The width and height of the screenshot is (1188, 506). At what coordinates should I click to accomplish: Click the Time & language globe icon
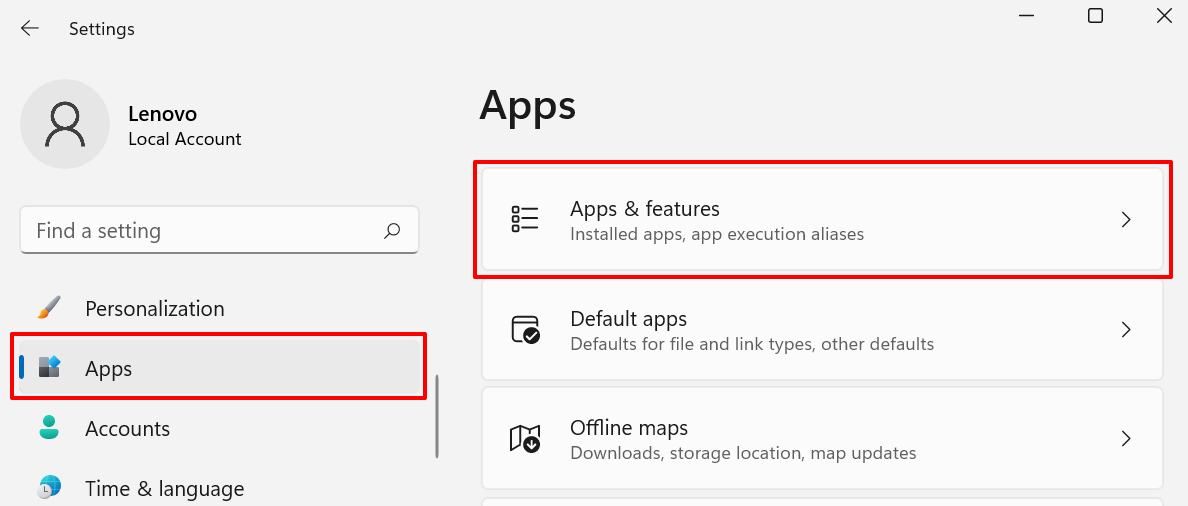pos(49,488)
